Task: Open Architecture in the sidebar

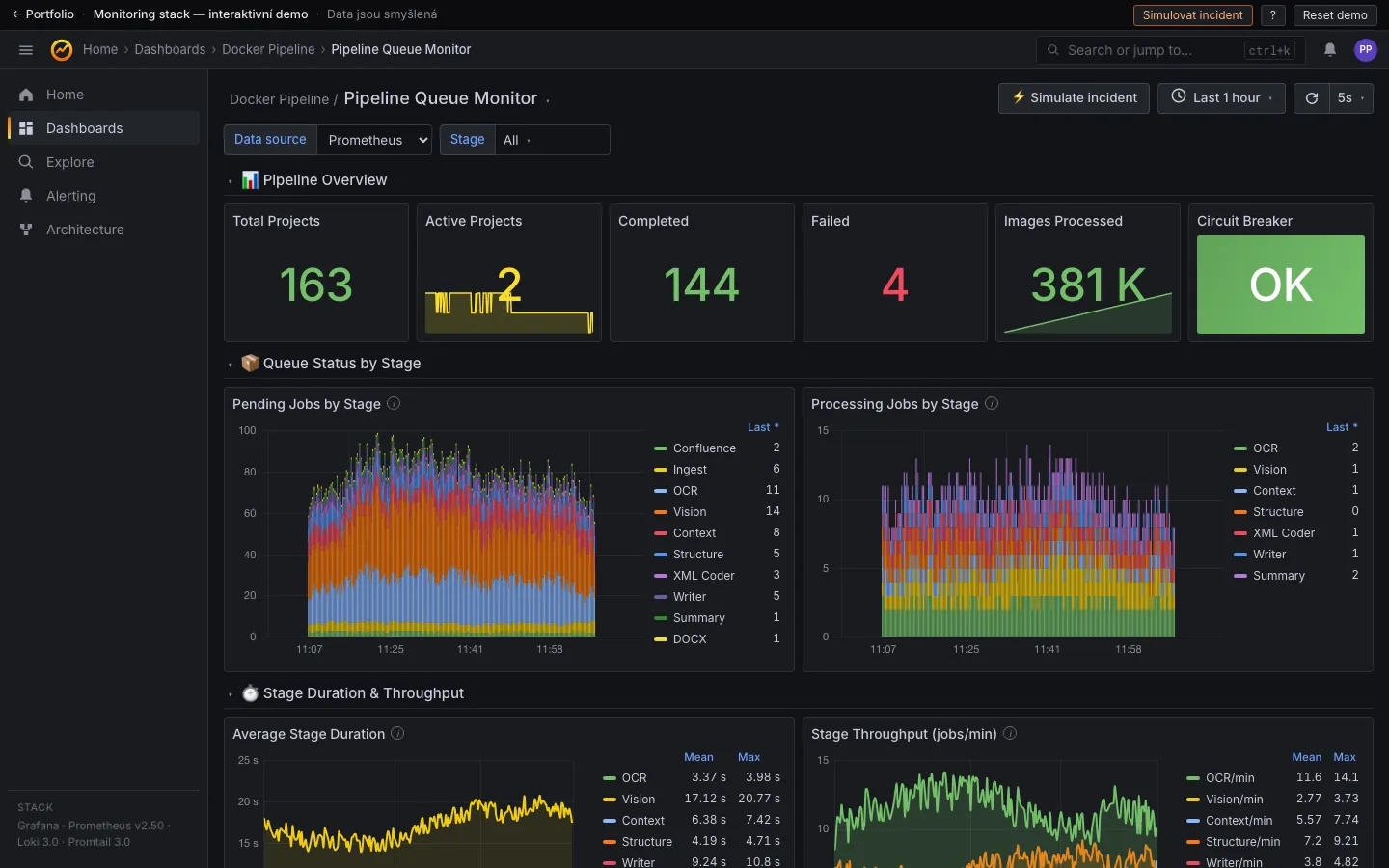Action: pos(103,230)
